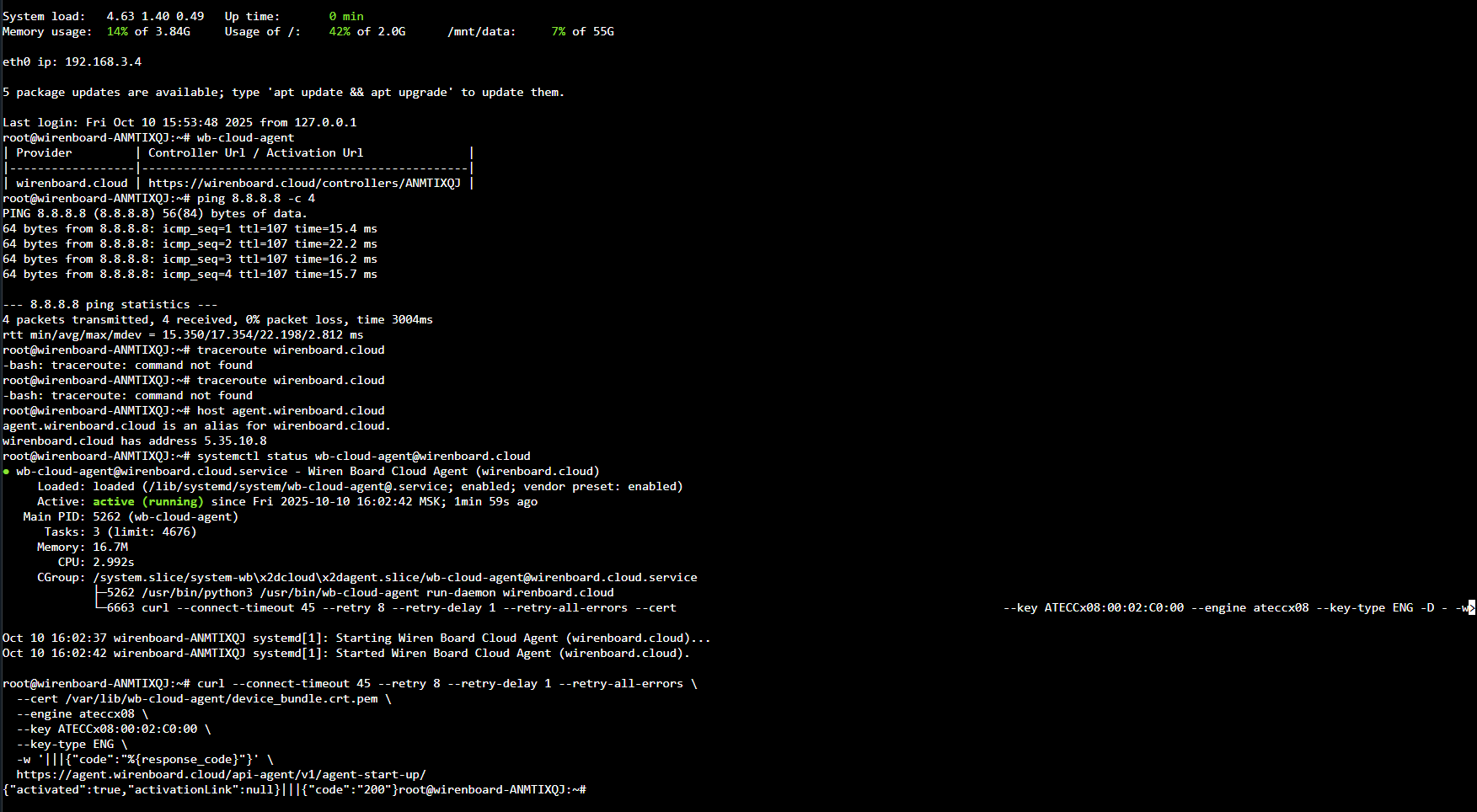Click the 42% root disk usage value
The height and width of the screenshot is (812, 1477).
click(340, 32)
